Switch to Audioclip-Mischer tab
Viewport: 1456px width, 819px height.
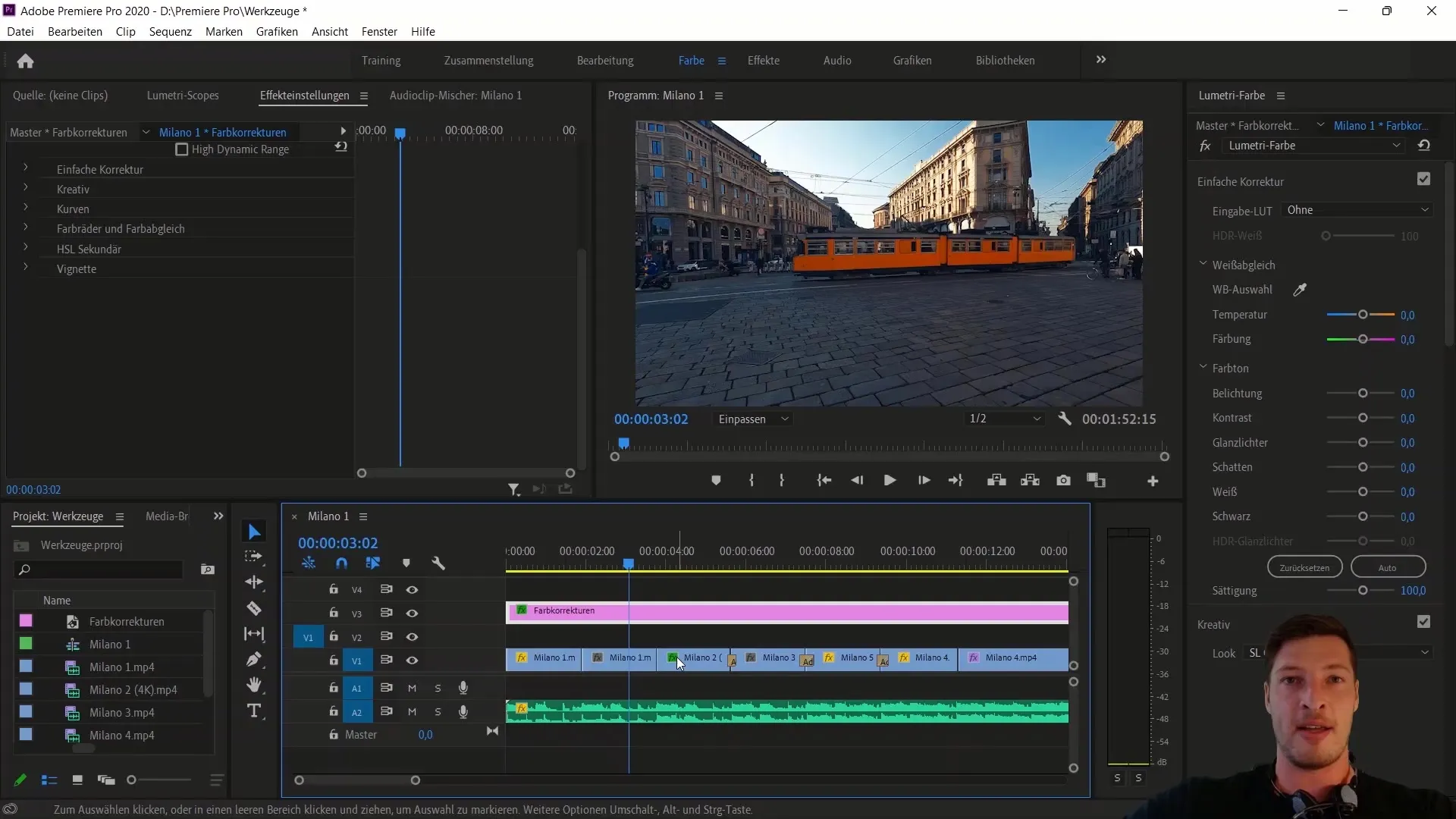[x=456, y=96]
